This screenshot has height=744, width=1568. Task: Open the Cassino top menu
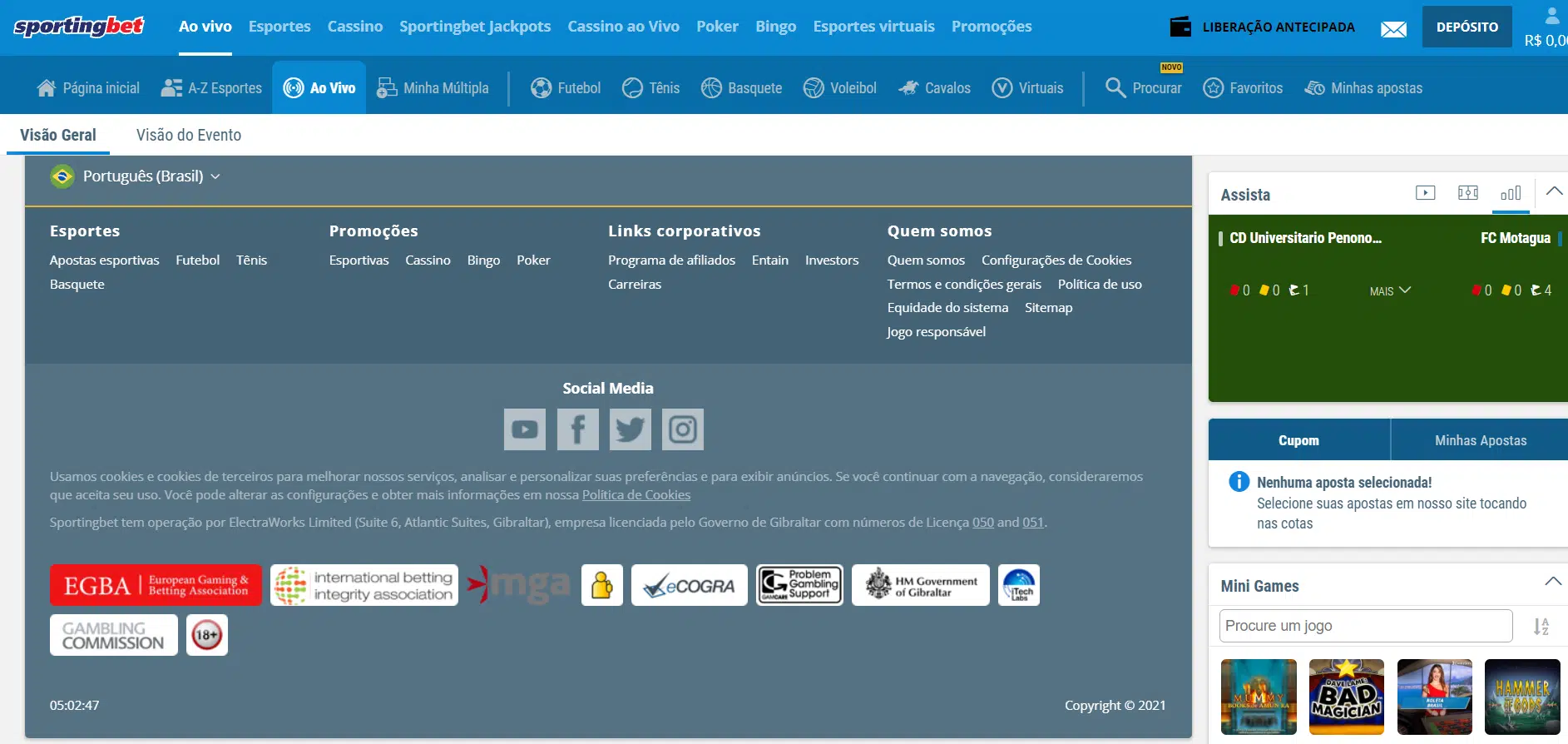tap(355, 27)
